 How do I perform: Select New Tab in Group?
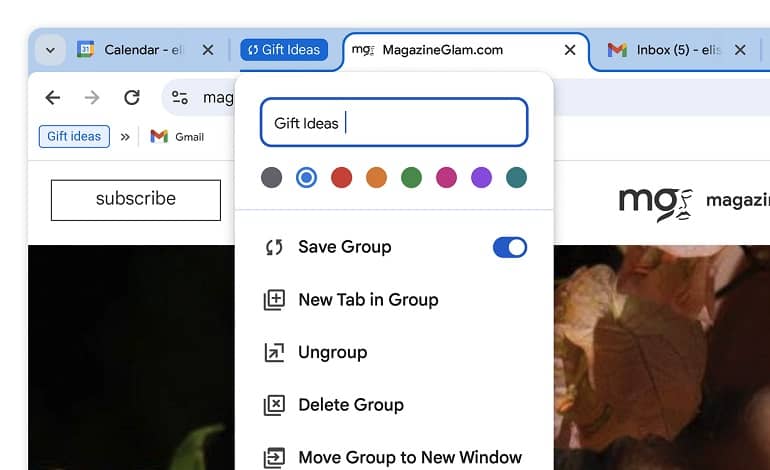coord(394,300)
